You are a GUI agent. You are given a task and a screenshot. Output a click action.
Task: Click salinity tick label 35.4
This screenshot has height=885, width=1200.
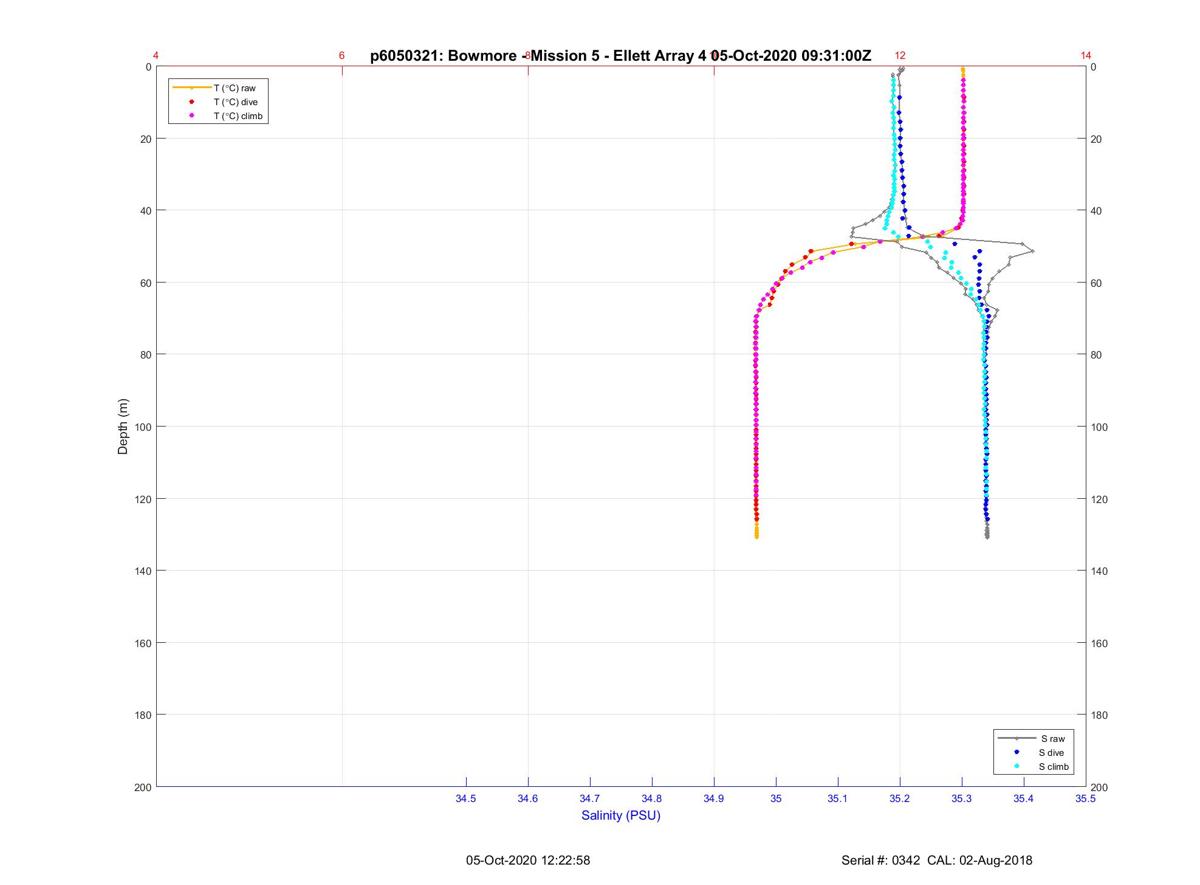pos(1024,798)
